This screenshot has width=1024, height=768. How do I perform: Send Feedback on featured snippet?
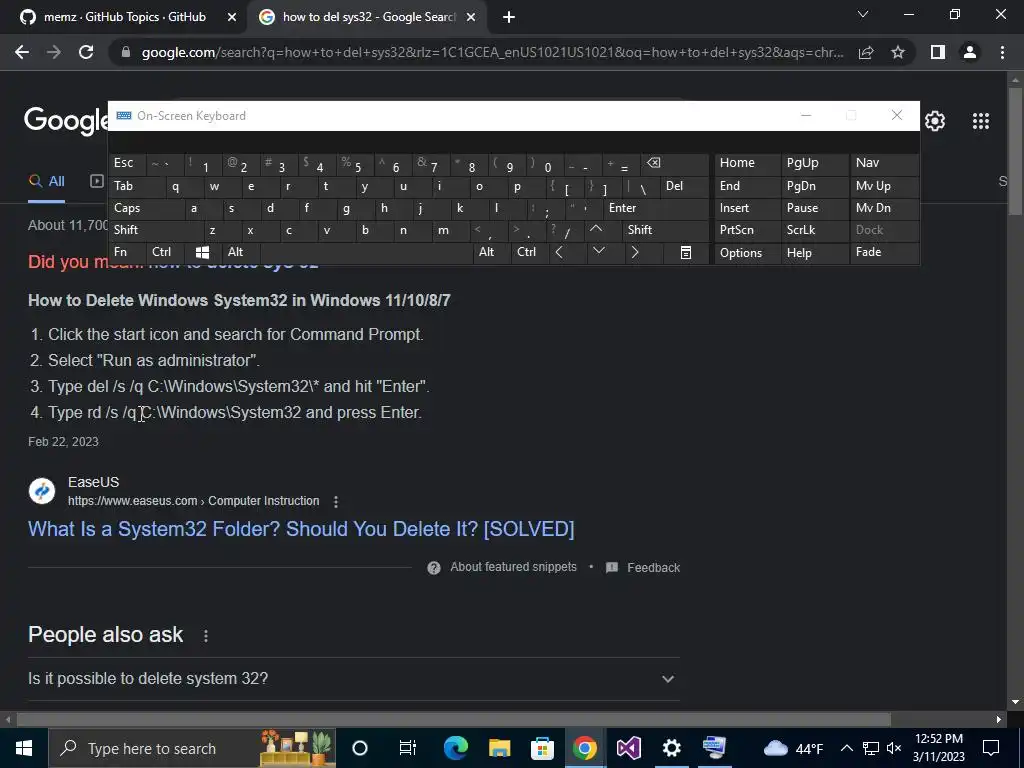pyautogui.click(x=643, y=568)
